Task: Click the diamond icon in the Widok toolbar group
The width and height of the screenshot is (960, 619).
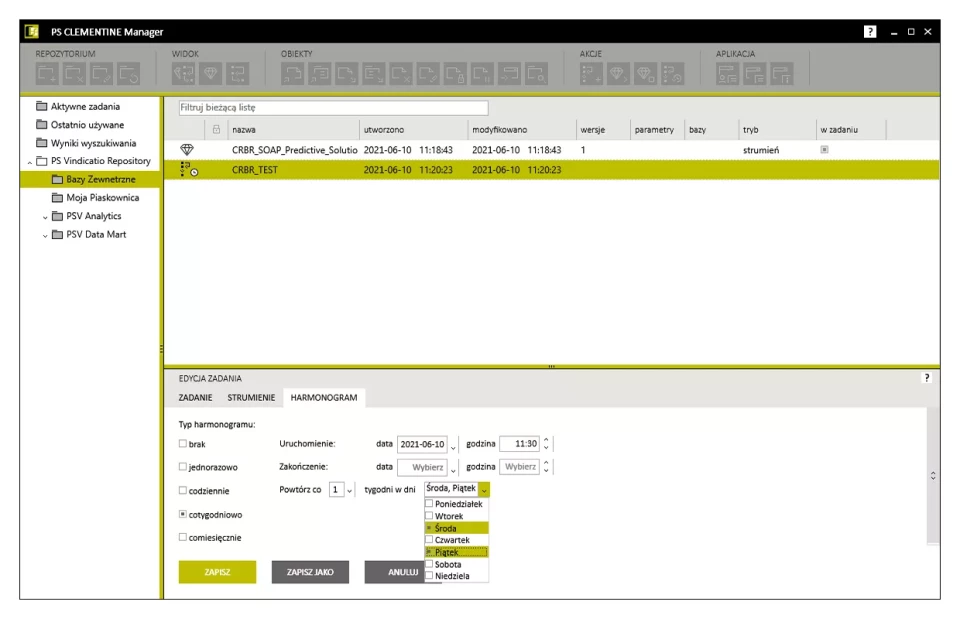Action: pyautogui.click(x=210, y=72)
